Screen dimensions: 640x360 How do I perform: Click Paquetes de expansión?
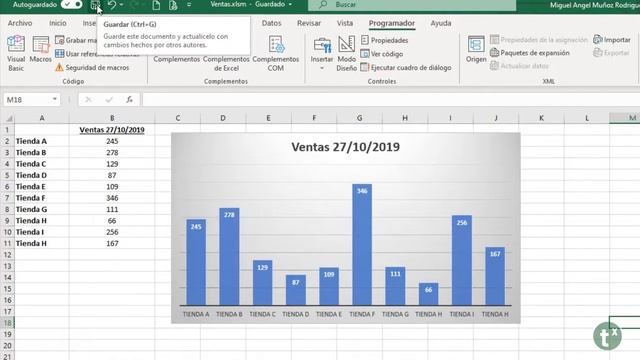point(530,53)
